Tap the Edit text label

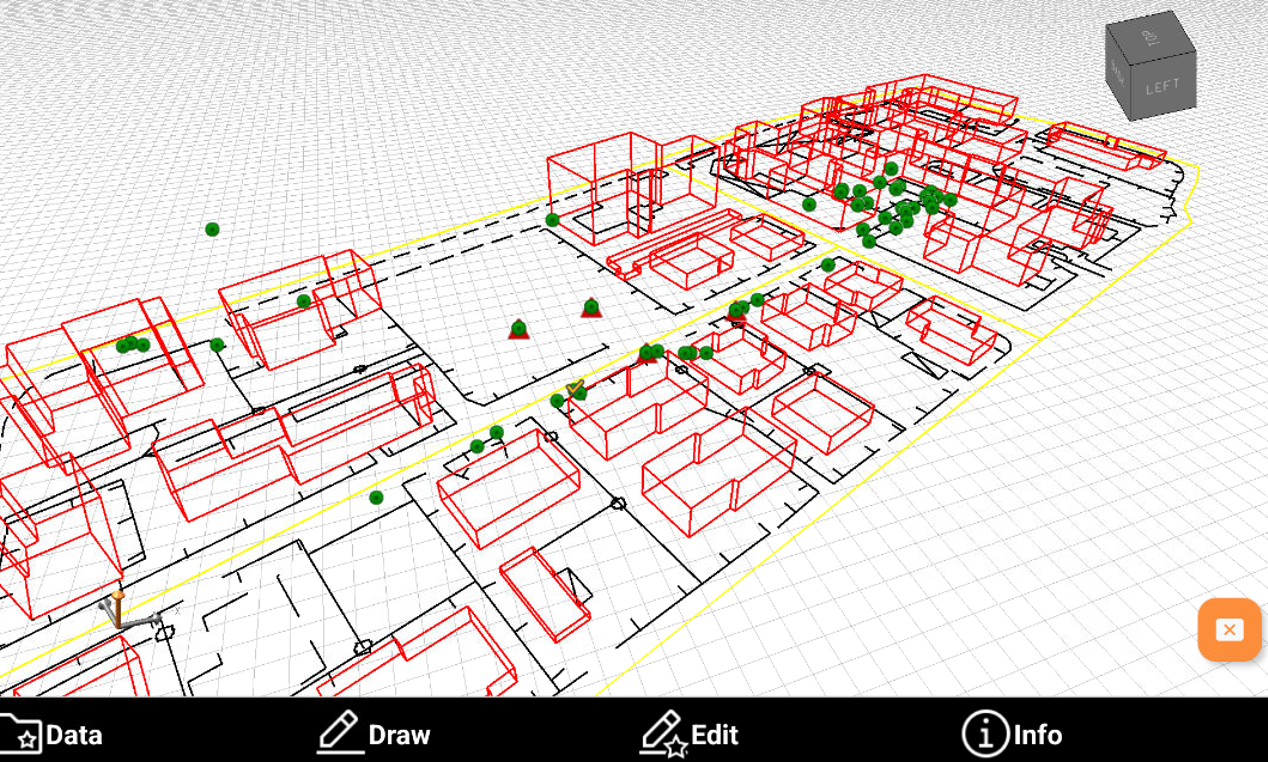pyautogui.click(x=714, y=735)
